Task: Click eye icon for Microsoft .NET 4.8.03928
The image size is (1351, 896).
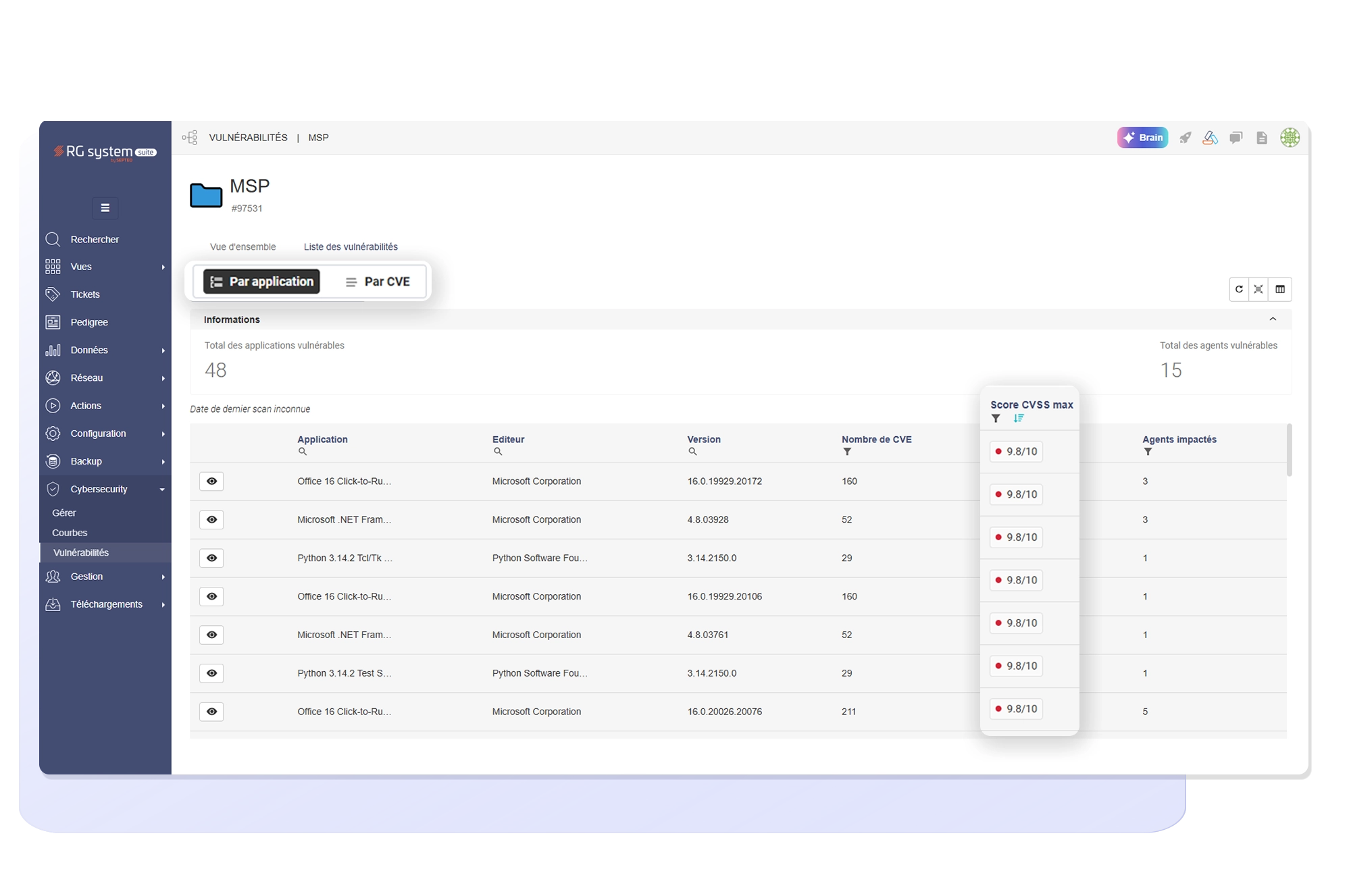Action: [211, 520]
